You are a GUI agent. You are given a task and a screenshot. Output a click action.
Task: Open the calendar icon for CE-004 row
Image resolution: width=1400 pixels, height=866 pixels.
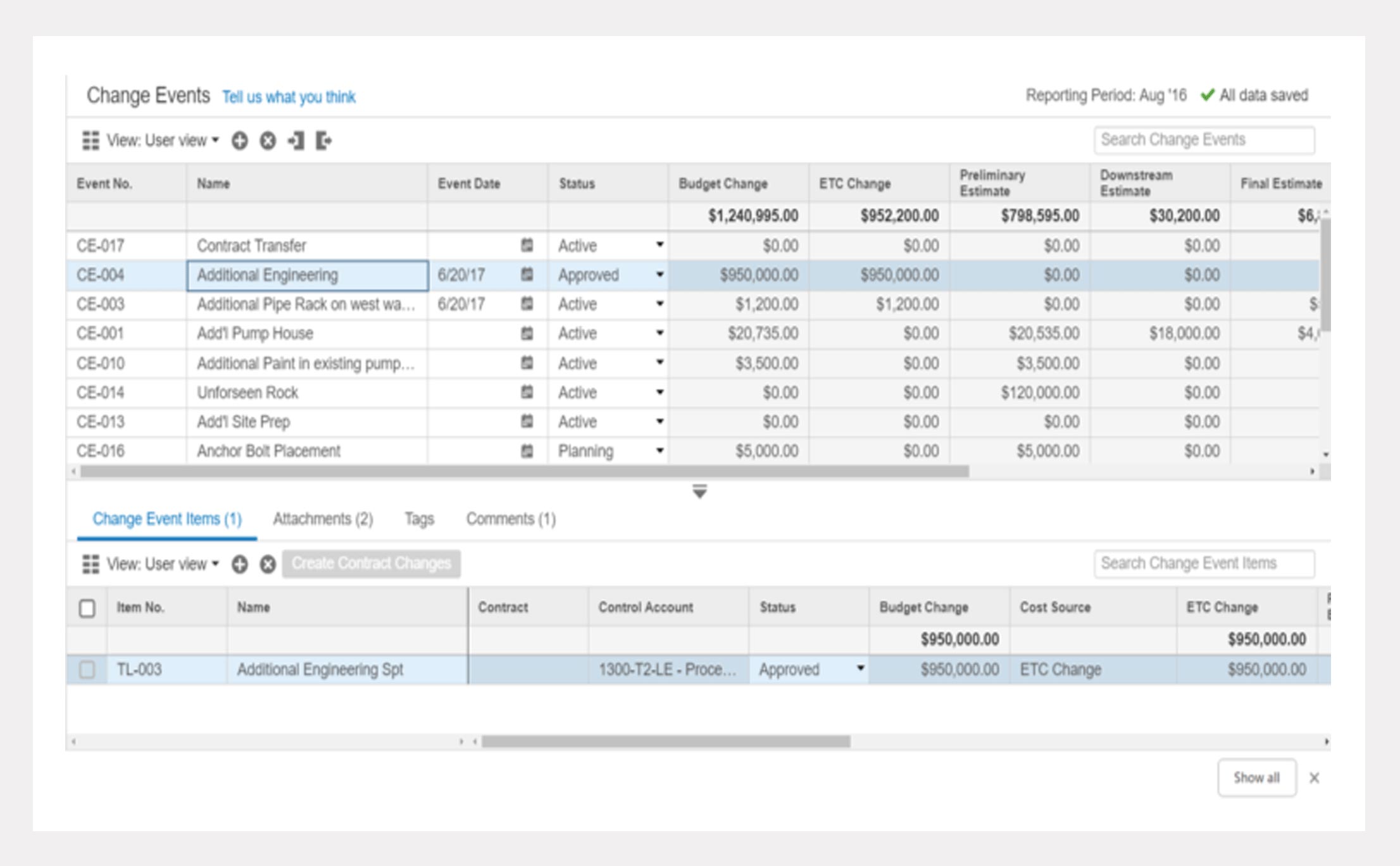(x=526, y=275)
